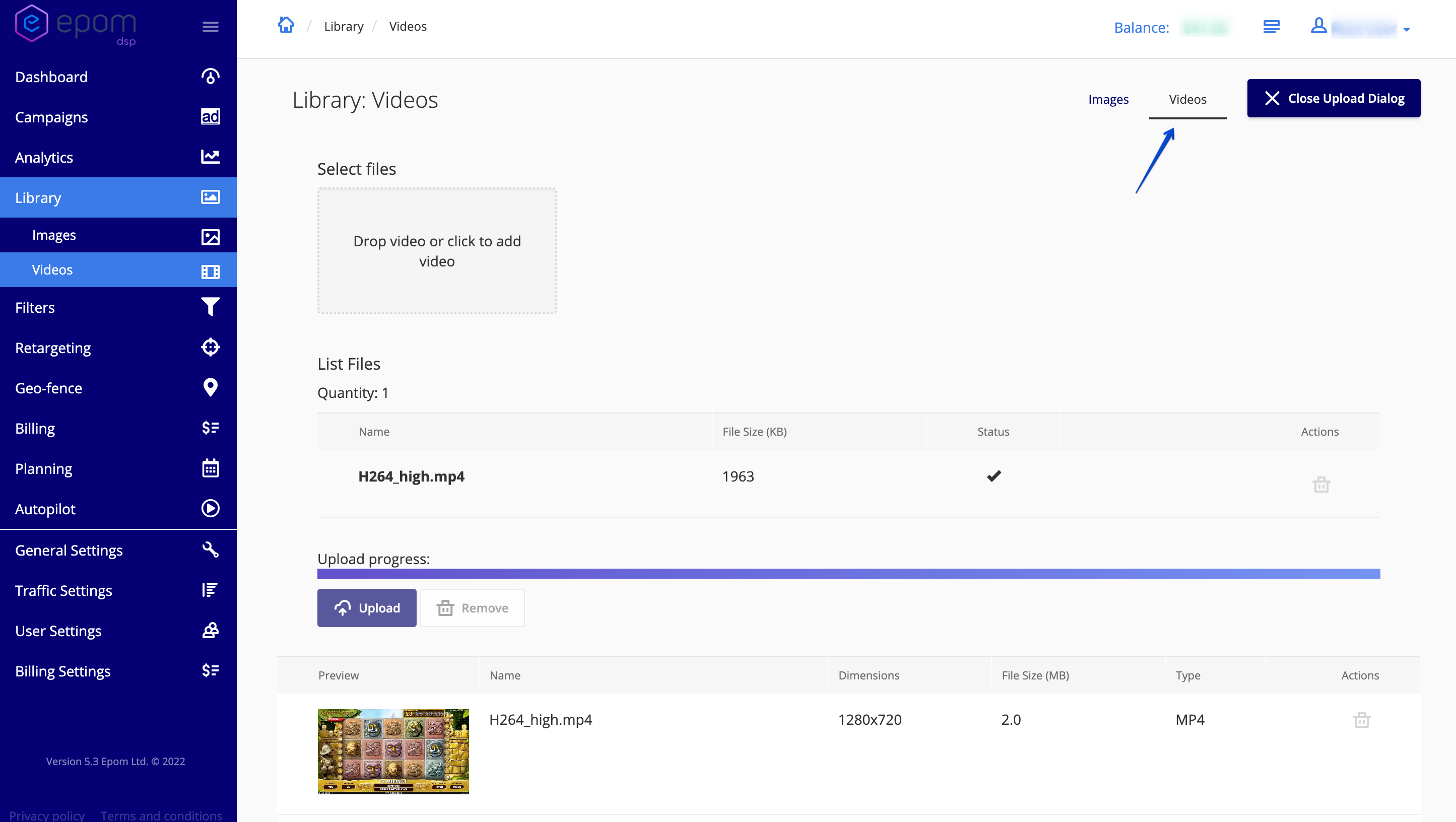The image size is (1456, 822).
Task: Click the home icon in breadcrumb
Action: pyautogui.click(x=286, y=25)
